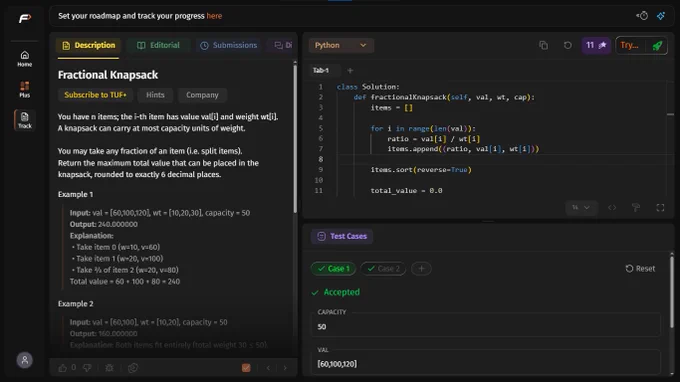
Task: Open the user profile avatar
Action: tap(25, 360)
